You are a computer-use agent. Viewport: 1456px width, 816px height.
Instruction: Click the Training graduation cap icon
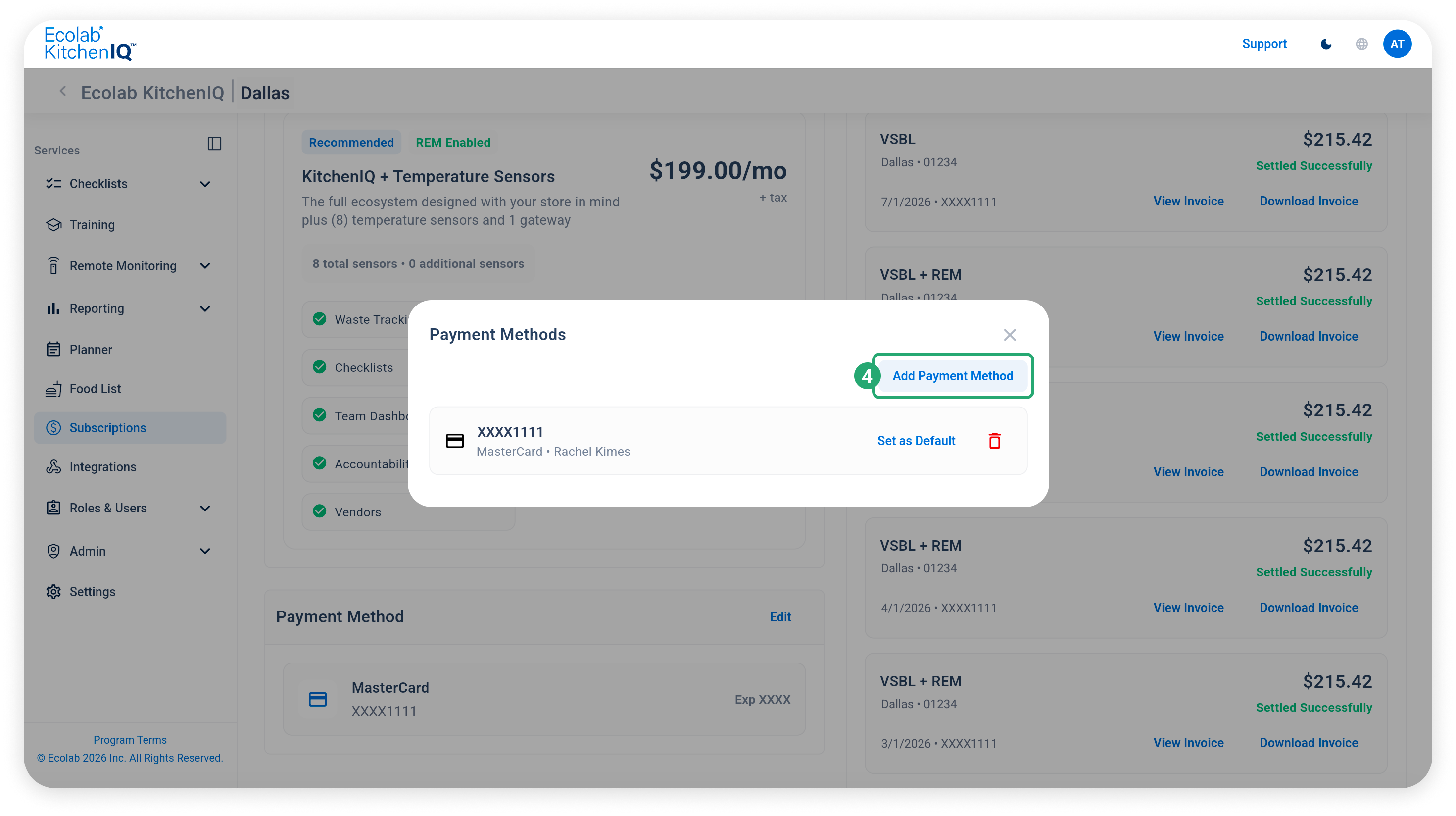pos(53,224)
